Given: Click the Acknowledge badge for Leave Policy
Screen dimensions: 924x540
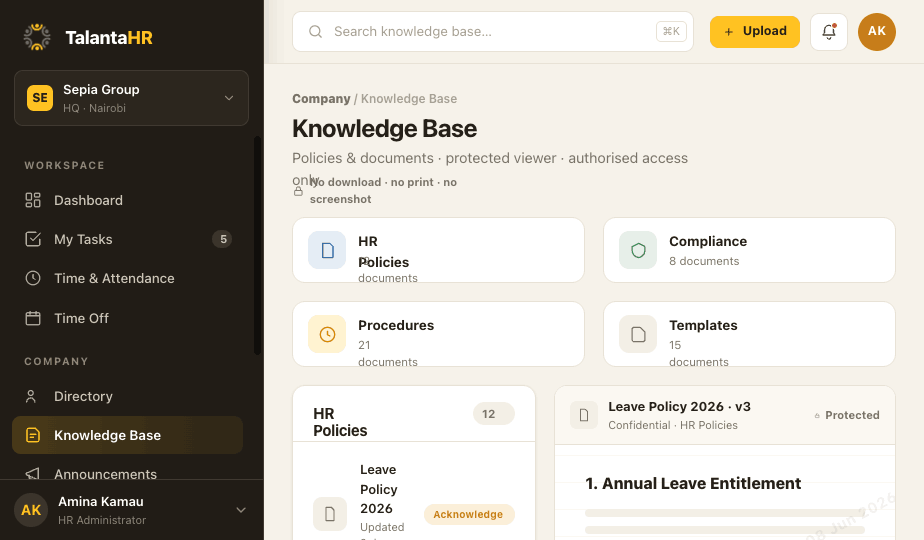Looking at the screenshot, I should [x=468, y=514].
